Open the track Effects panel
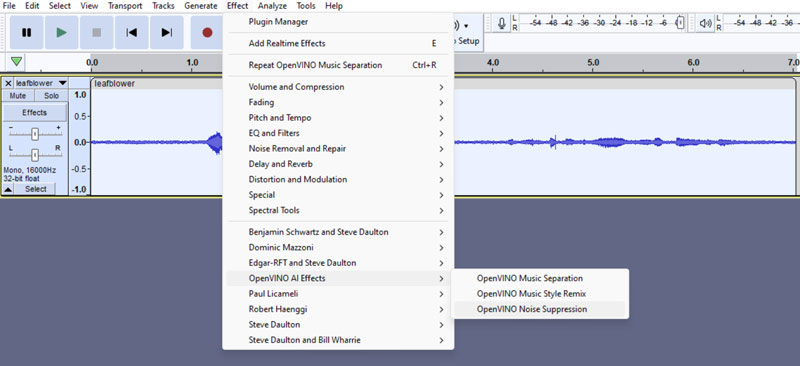 point(35,112)
